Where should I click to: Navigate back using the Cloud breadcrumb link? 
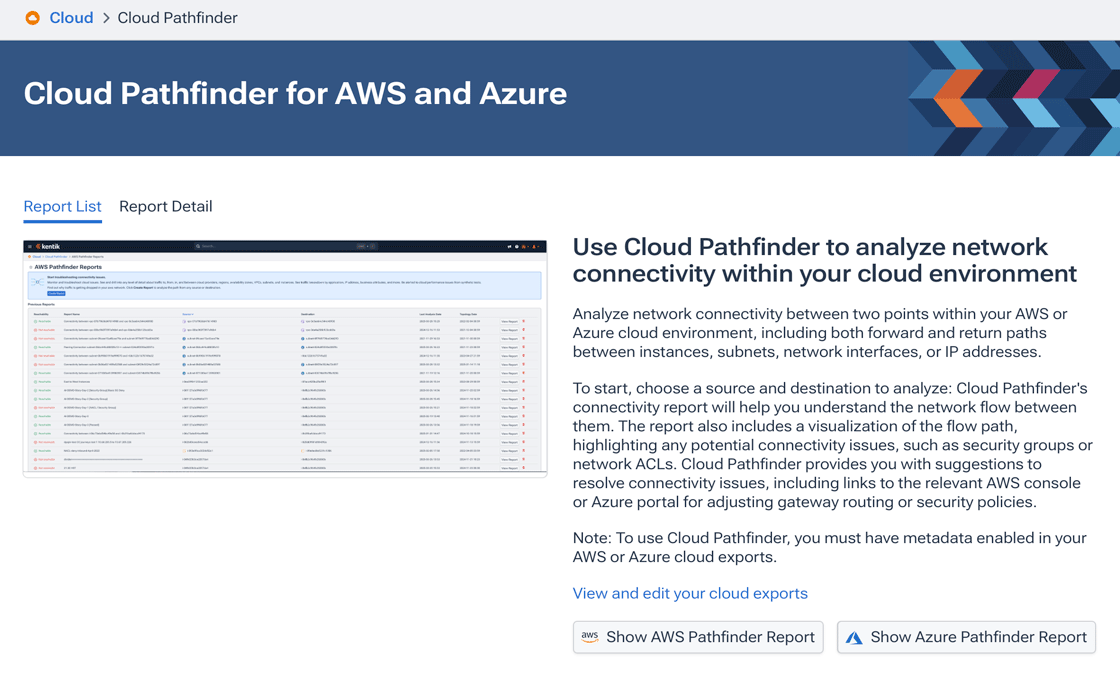70,17
